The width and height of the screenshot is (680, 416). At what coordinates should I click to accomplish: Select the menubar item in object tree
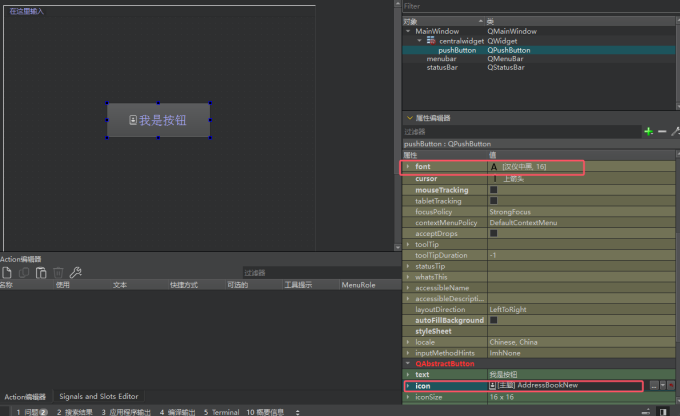point(443,59)
